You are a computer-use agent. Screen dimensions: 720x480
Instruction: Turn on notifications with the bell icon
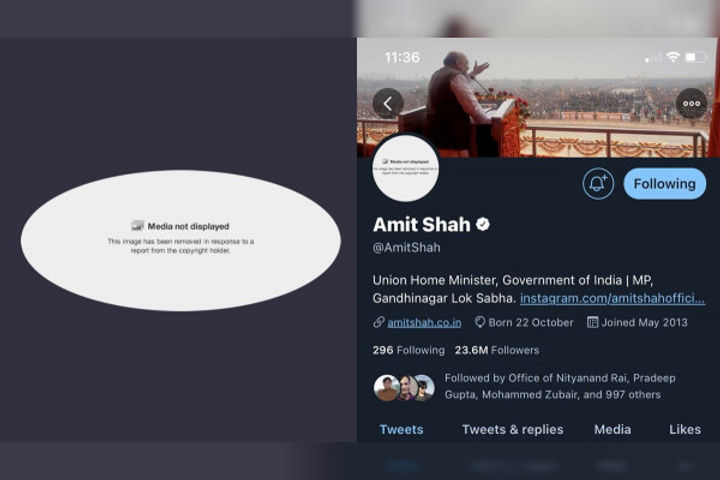598,184
